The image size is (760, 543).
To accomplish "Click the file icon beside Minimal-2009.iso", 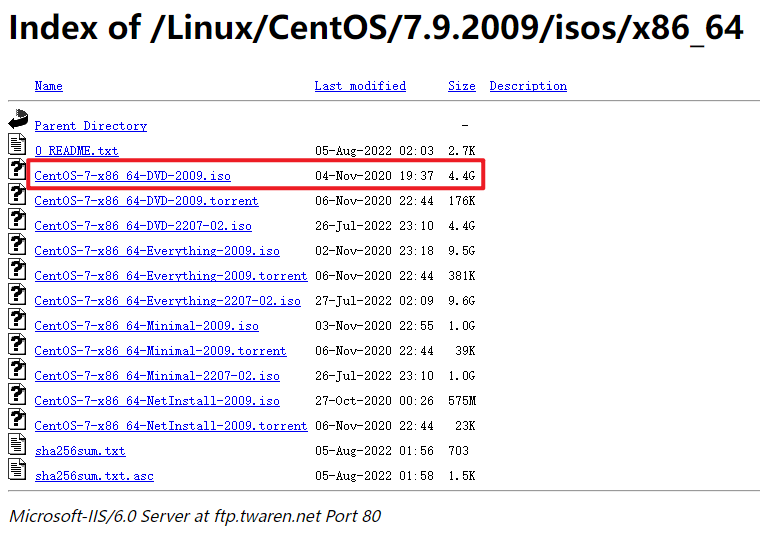I will tap(17, 319).
